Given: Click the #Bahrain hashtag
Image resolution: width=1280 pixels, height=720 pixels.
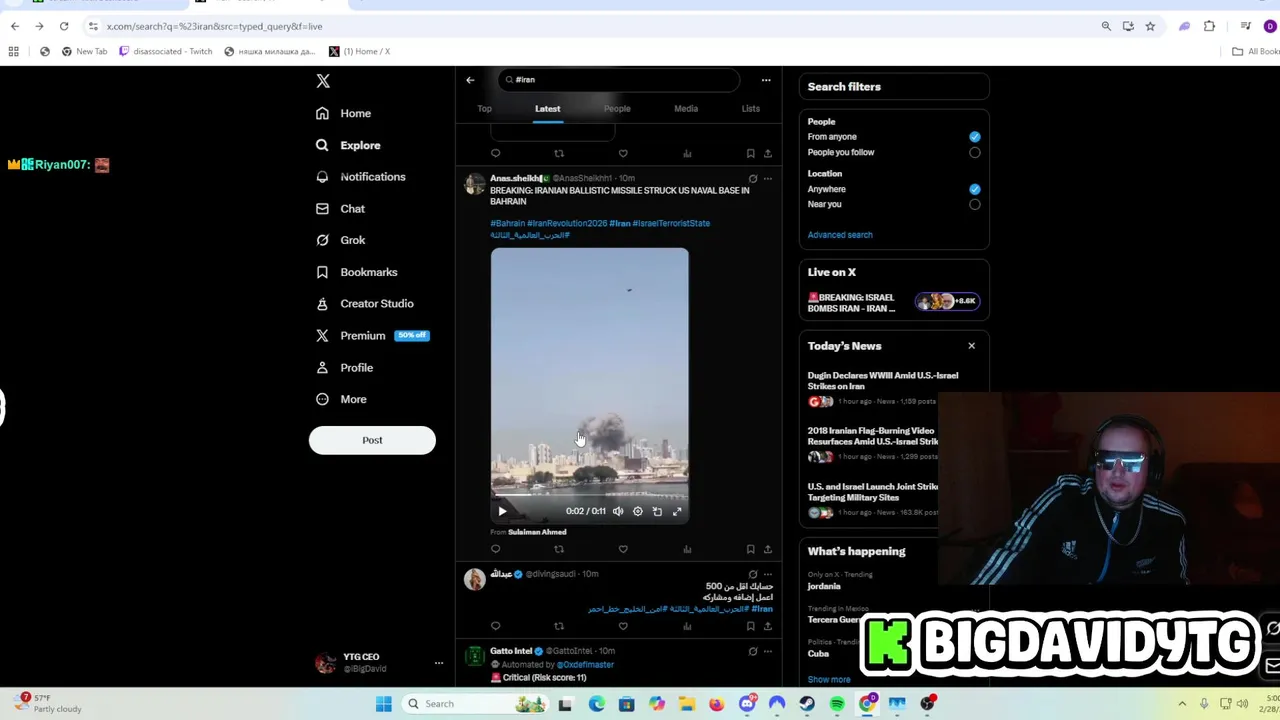Looking at the screenshot, I should click(x=507, y=223).
